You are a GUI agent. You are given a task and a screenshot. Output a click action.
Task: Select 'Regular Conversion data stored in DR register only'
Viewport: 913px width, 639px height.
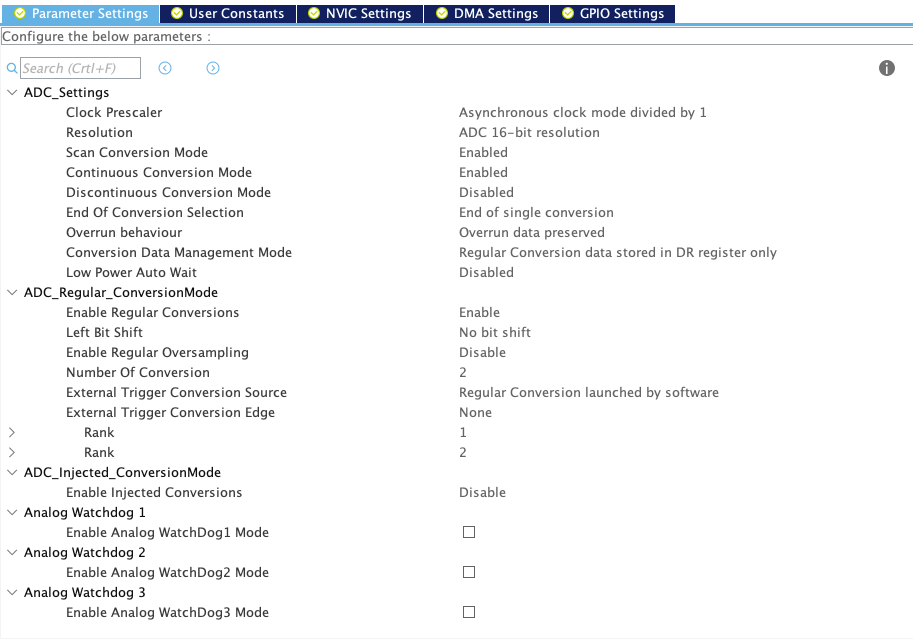pyautogui.click(x=617, y=252)
